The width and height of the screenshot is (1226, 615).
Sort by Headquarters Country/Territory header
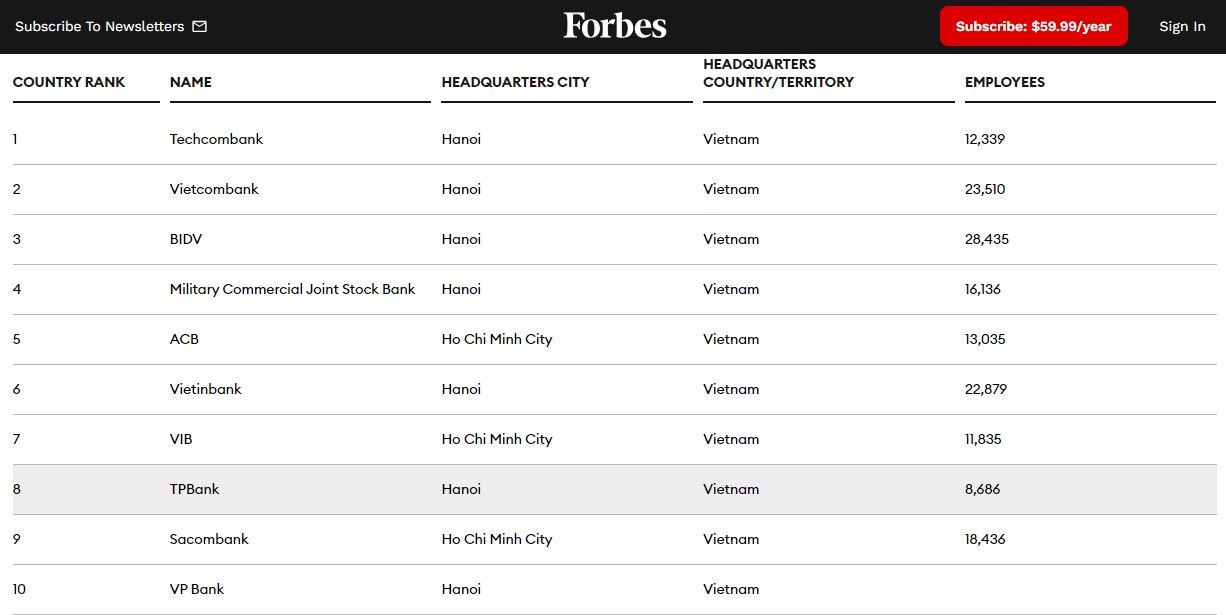tap(778, 73)
